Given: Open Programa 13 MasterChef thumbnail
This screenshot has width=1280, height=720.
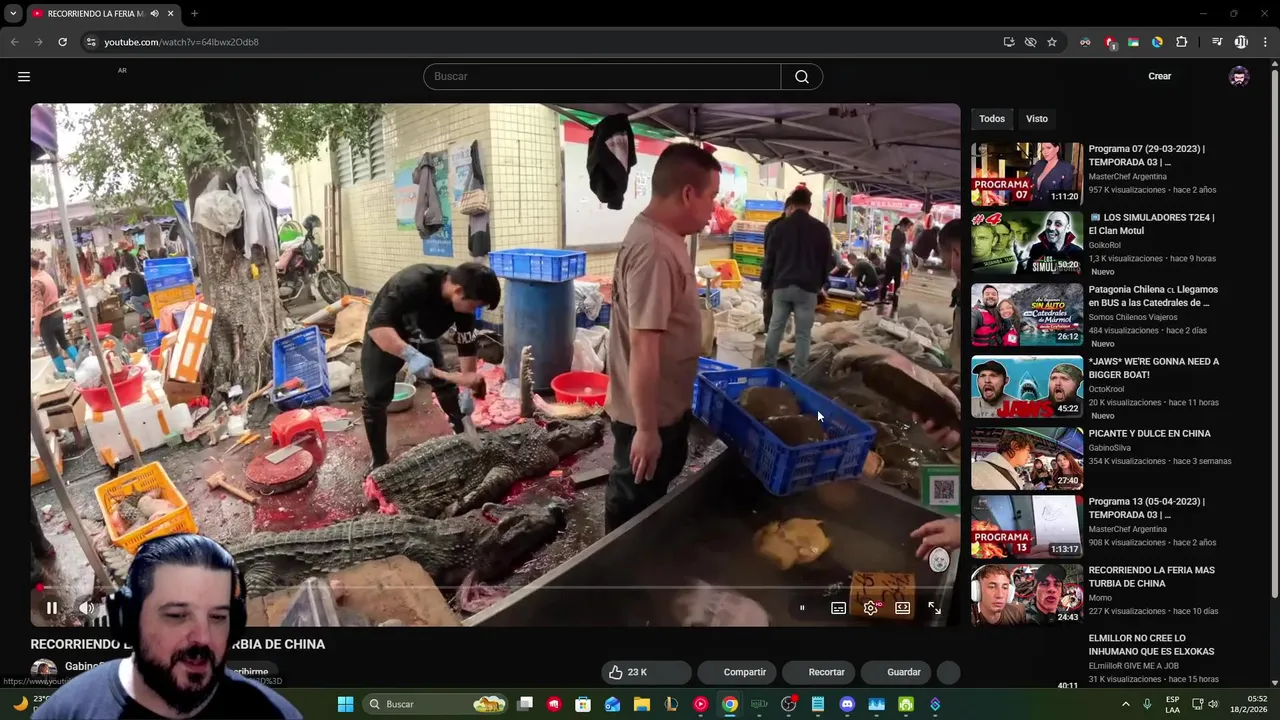Looking at the screenshot, I should coord(1027,526).
